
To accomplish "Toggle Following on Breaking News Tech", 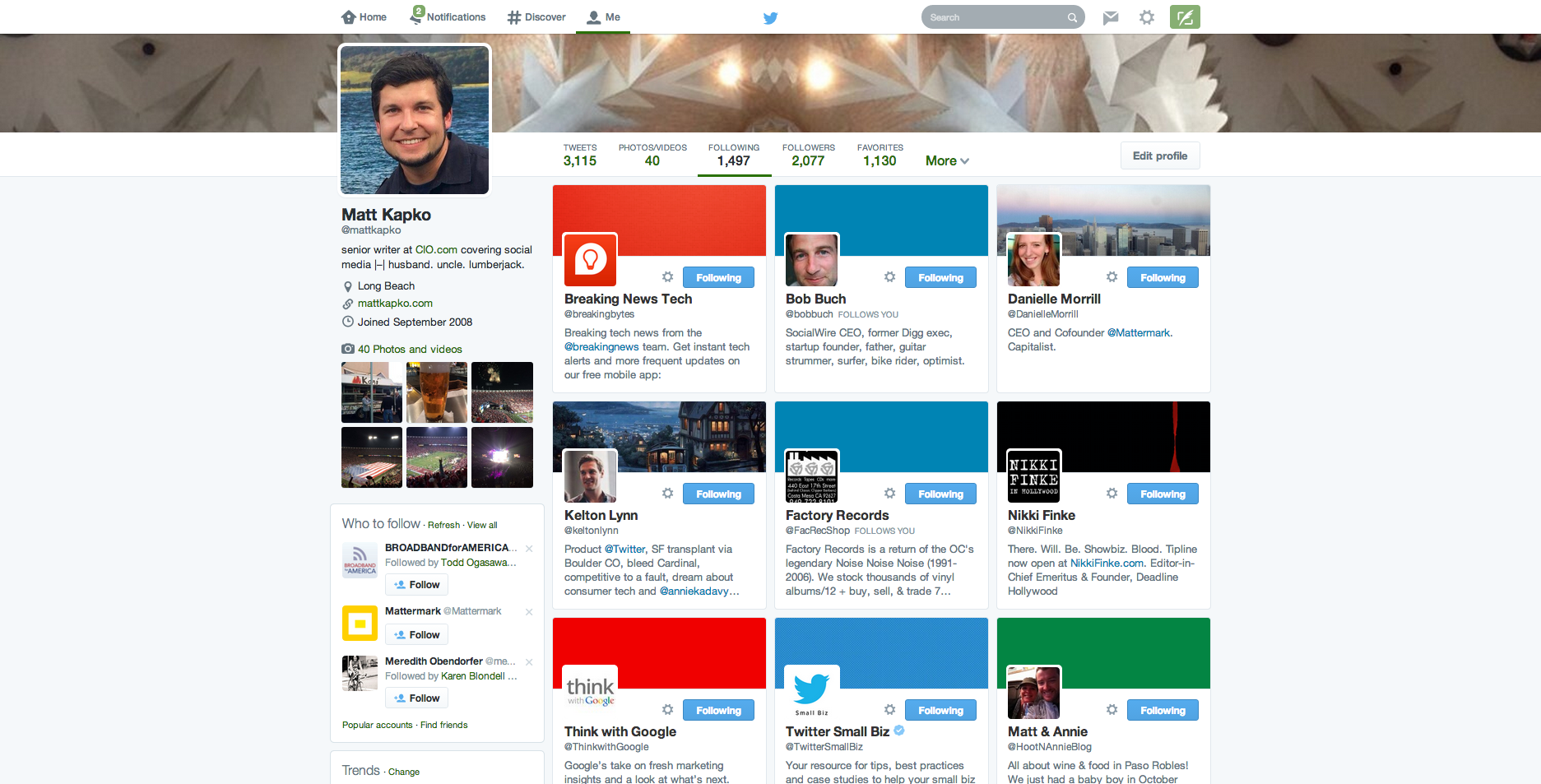I will 718,278.
